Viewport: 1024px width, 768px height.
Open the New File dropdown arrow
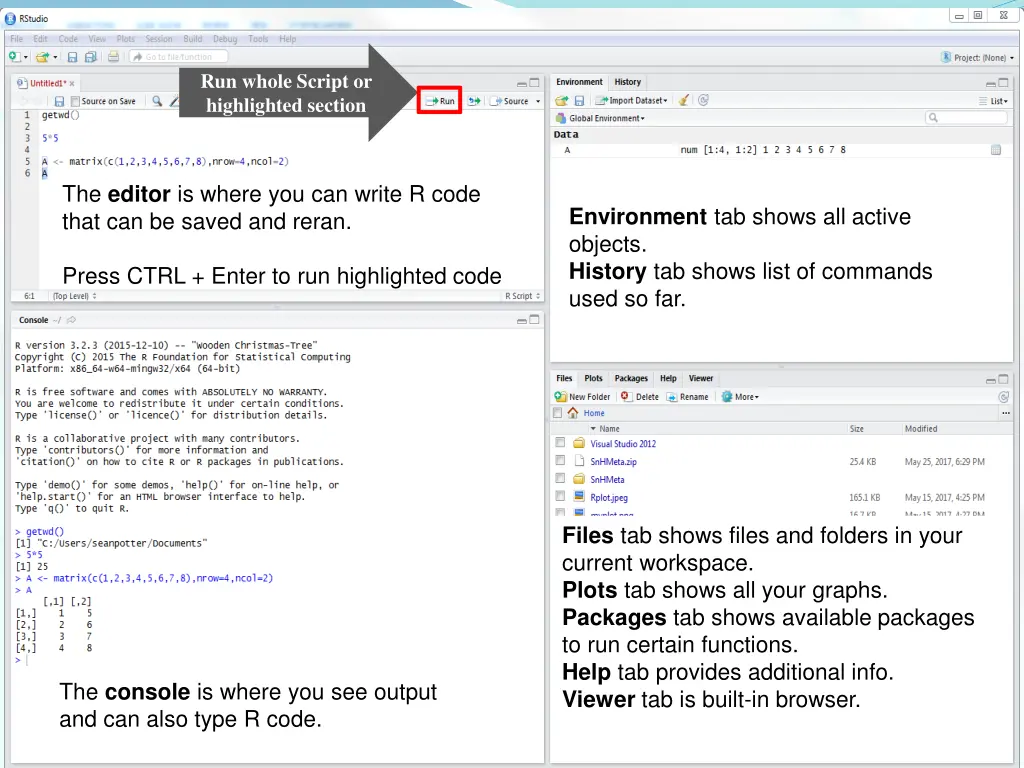pyautogui.click(x=25, y=57)
